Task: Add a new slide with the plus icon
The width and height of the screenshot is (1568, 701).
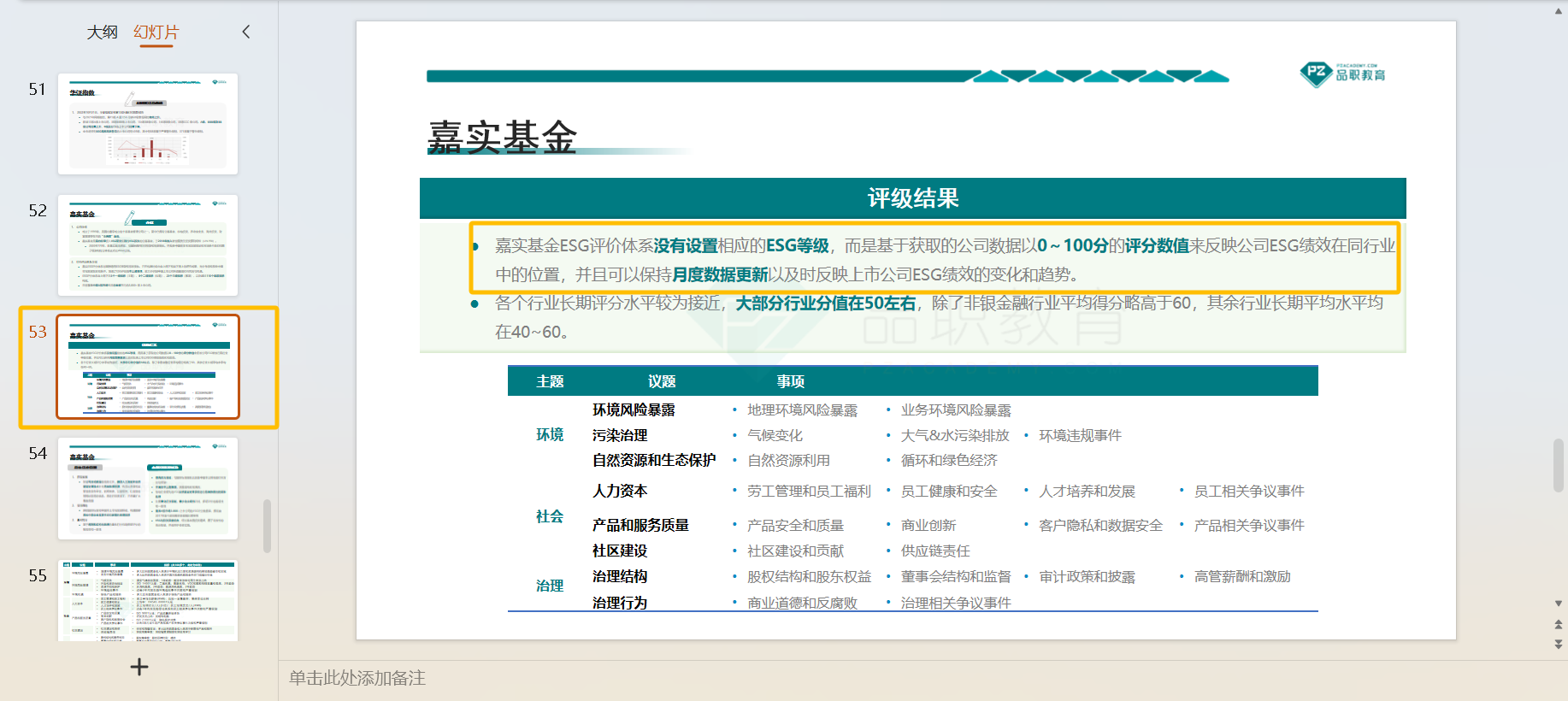Action: click(139, 667)
